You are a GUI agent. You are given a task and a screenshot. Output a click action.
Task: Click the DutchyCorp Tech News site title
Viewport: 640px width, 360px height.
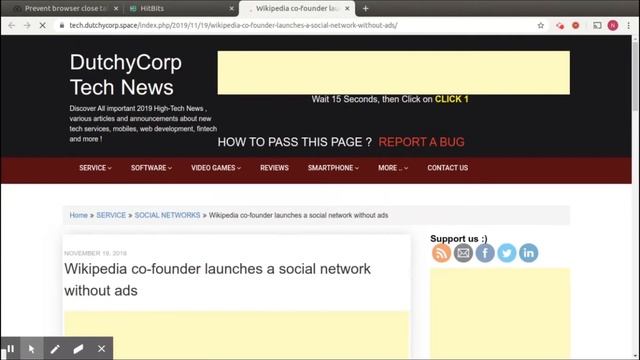coord(126,75)
